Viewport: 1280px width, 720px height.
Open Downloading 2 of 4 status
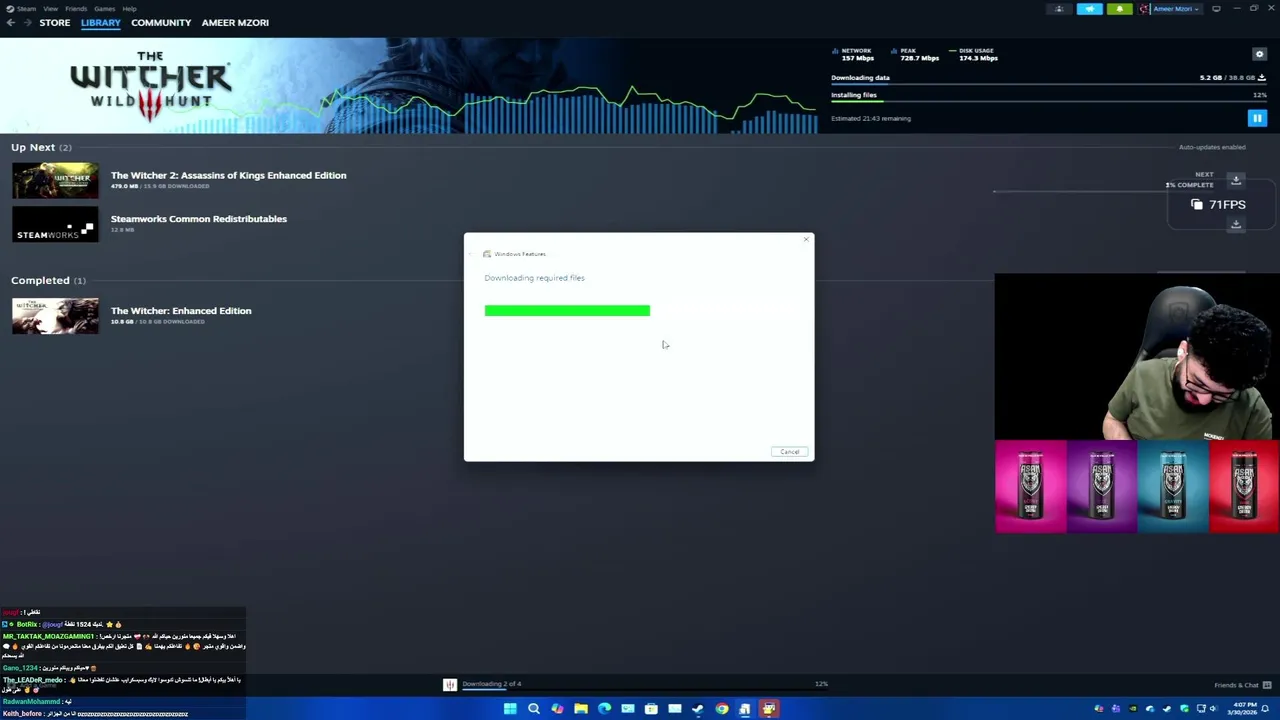point(491,684)
